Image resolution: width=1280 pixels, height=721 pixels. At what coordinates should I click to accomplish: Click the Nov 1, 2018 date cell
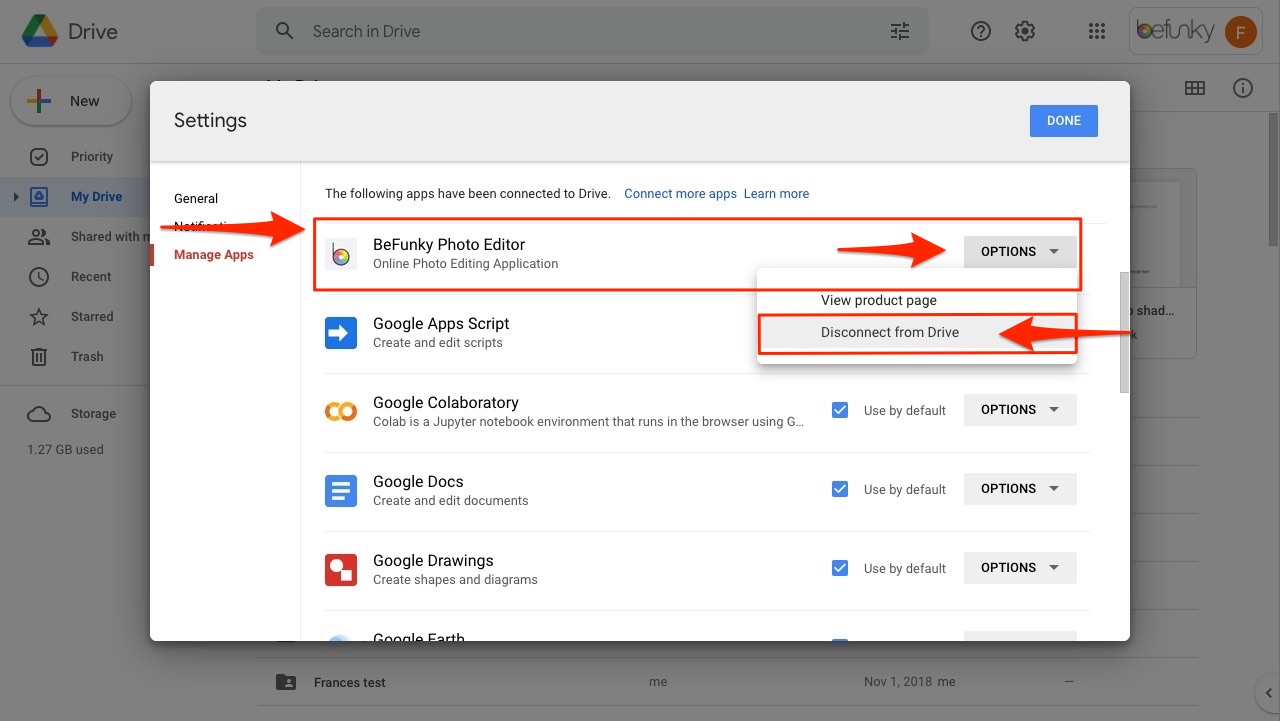tap(898, 682)
